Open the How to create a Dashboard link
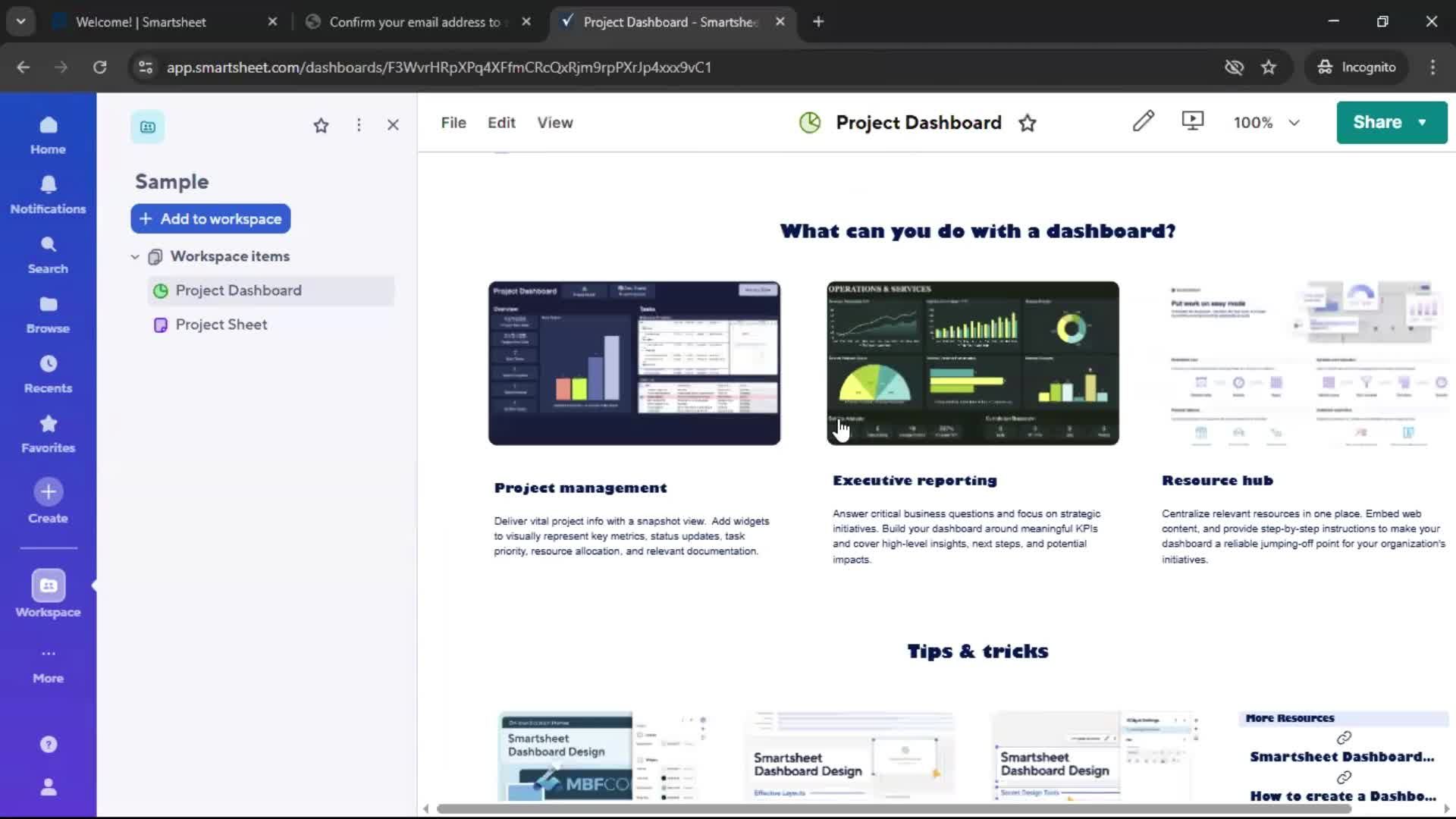Viewport: 1456px width, 819px height. pos(1341,796)
